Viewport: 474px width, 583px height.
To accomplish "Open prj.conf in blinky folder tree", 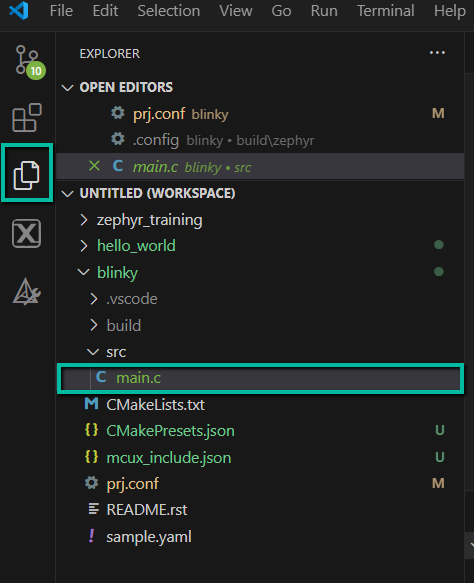I will tap(260, 483).
